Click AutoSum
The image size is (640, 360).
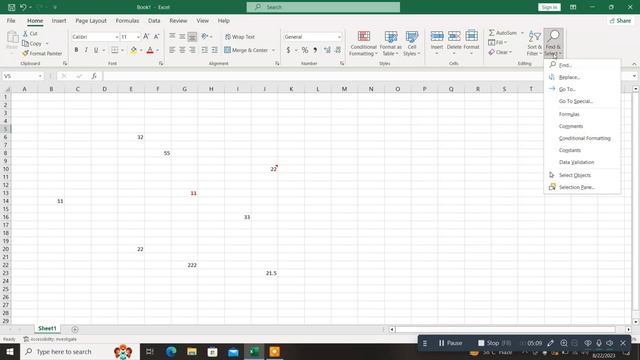point(502,33)
